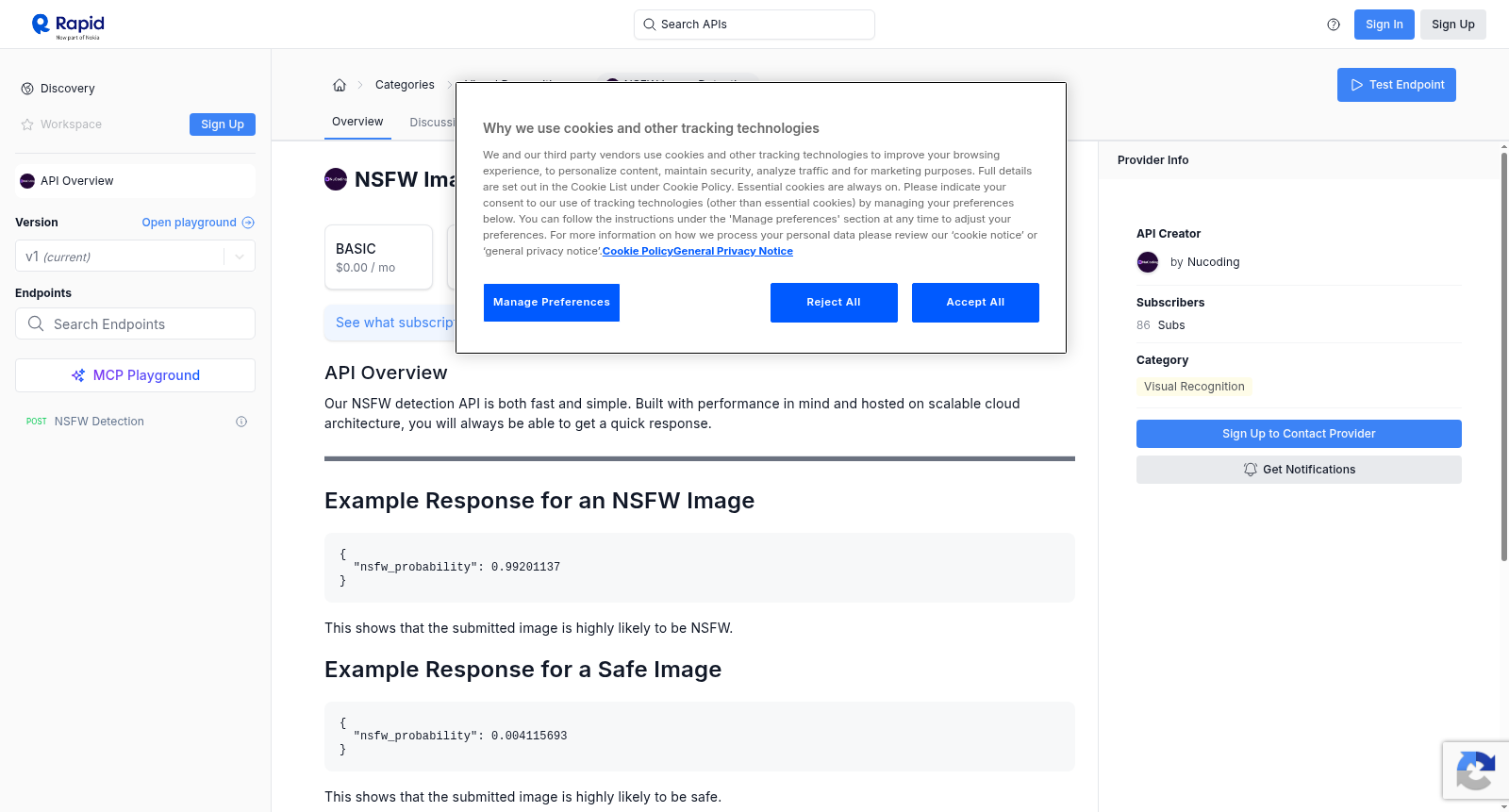
Task: Open the General Privacy Notice link
Action: [733, 251]
